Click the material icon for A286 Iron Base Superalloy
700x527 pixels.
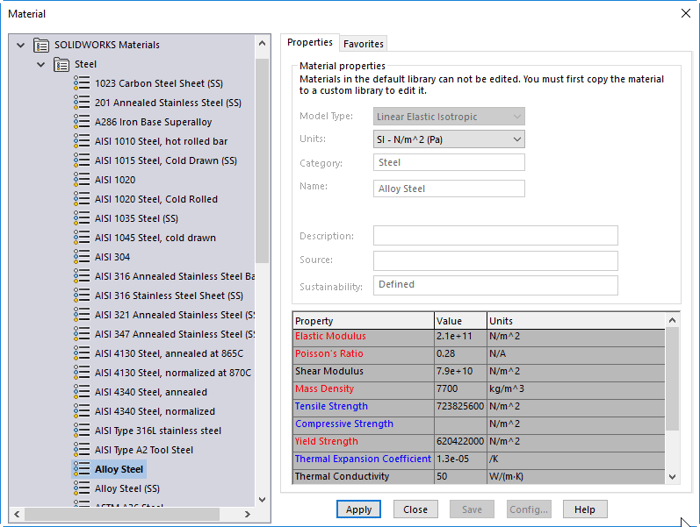82,122
